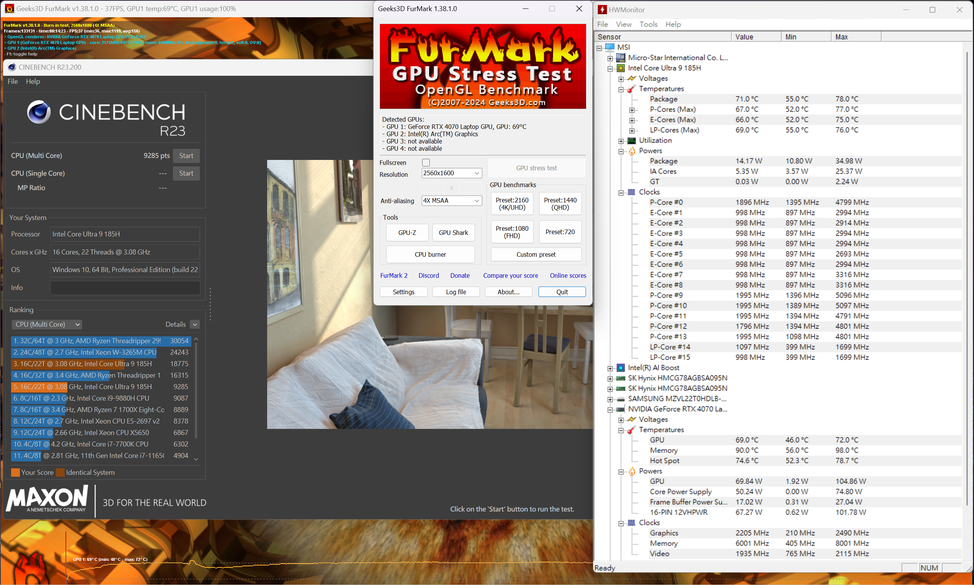Run the Preset:2160 (4K/UHD) benchmark
The image size is (974, 585).
[512, 204]
